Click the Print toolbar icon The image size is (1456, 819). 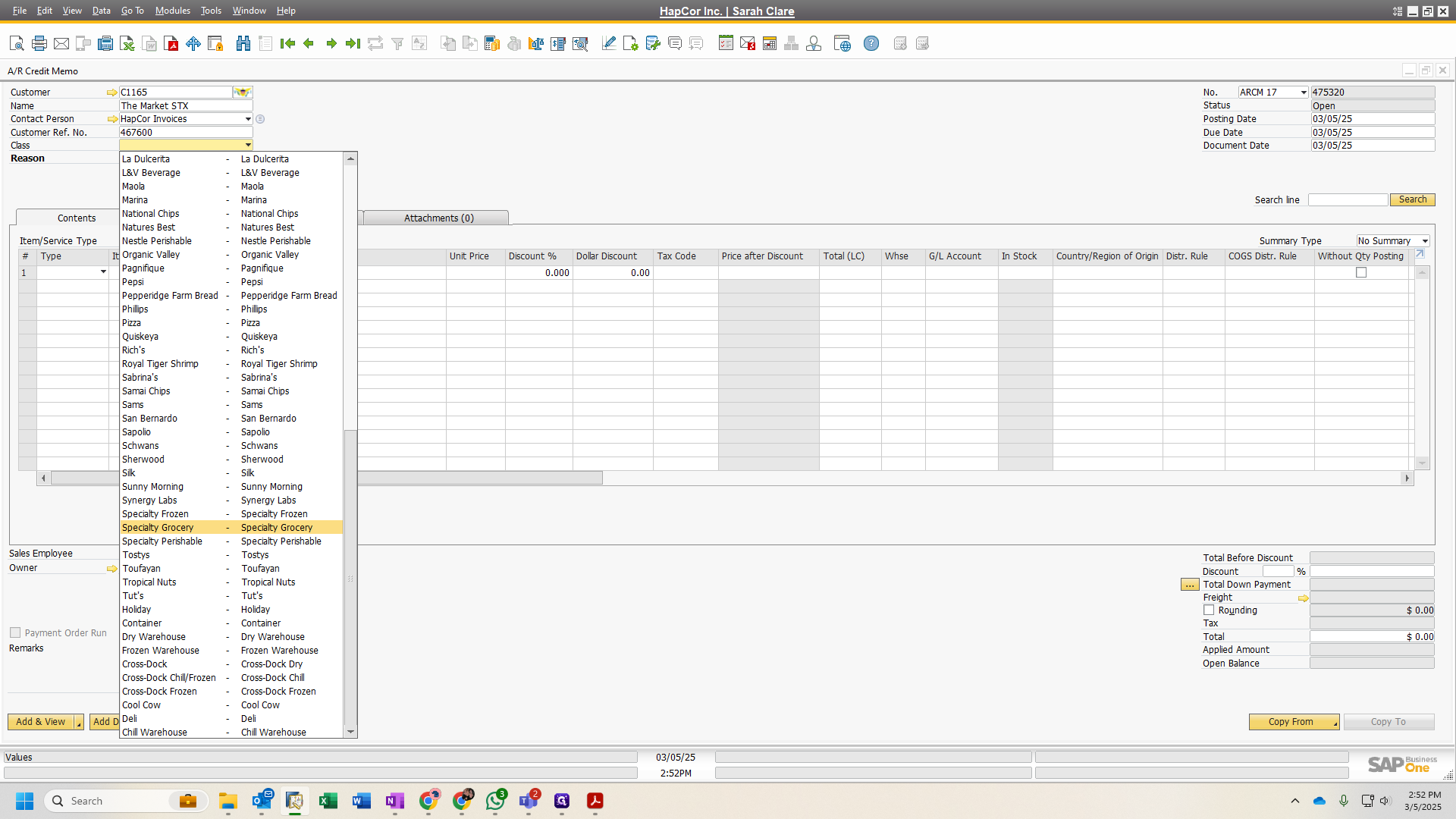39,44
